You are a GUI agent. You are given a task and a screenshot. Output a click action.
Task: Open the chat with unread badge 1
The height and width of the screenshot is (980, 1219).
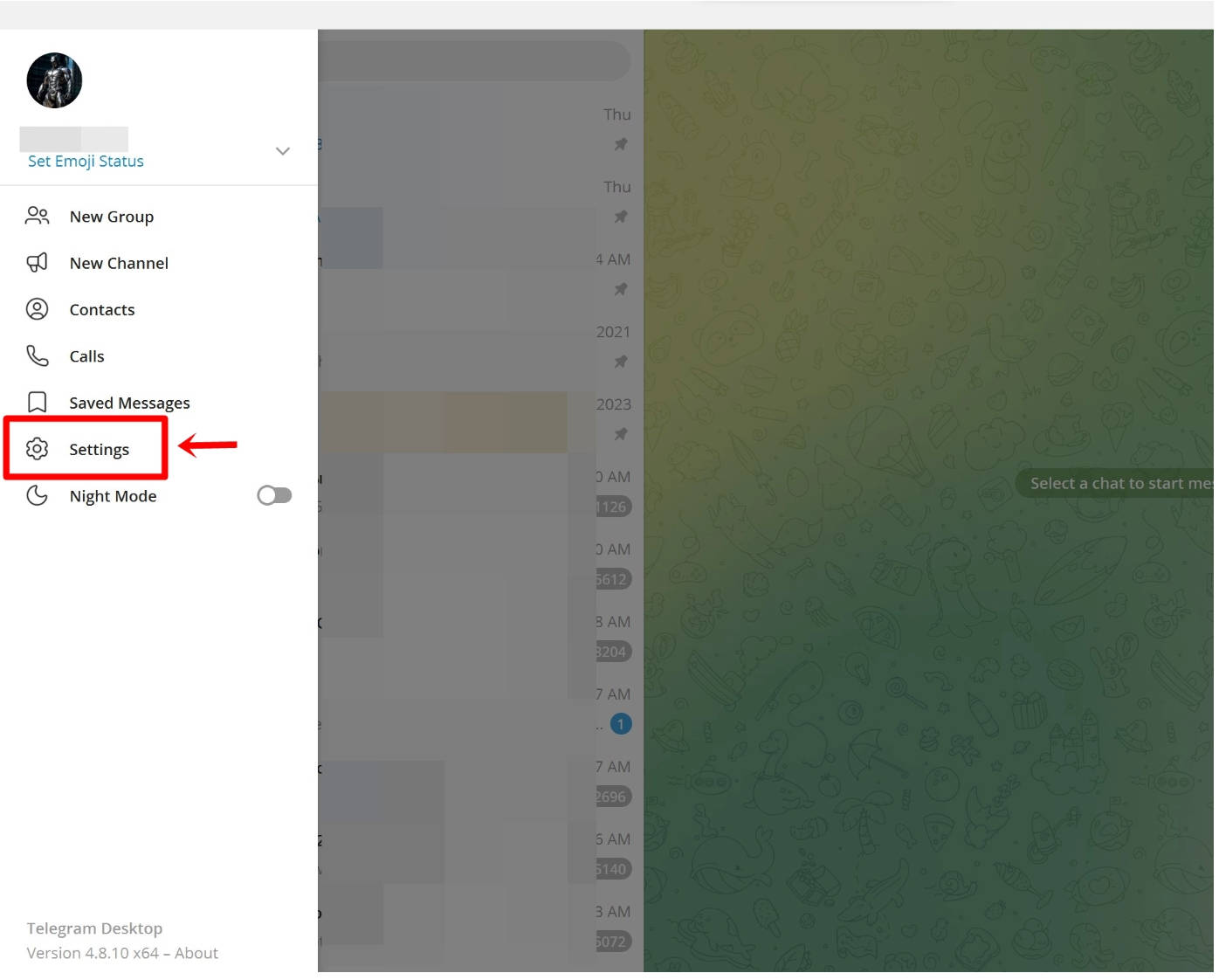[480, 708]
